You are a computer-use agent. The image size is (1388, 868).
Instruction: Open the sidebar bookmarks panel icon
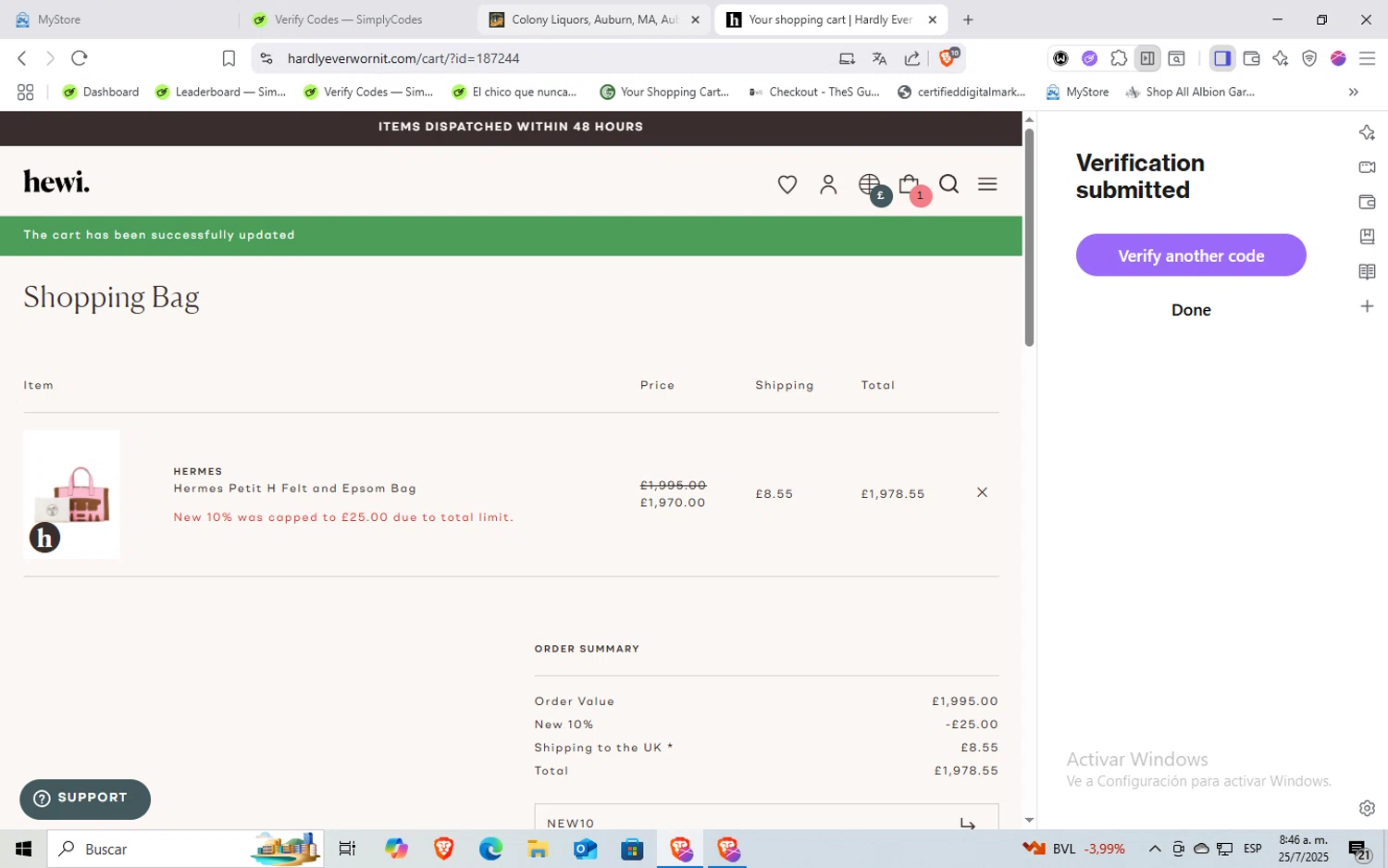click(x=1367, y=237)
